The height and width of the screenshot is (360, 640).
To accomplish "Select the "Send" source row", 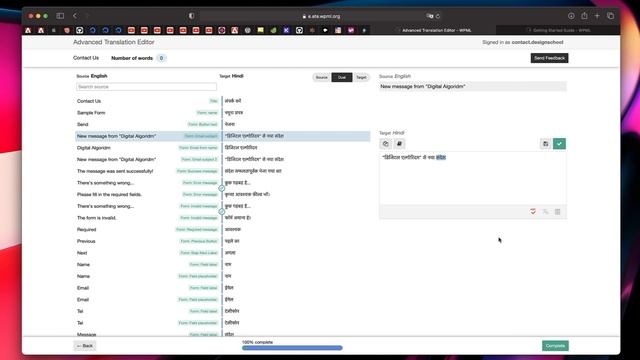I will point(147,124).
